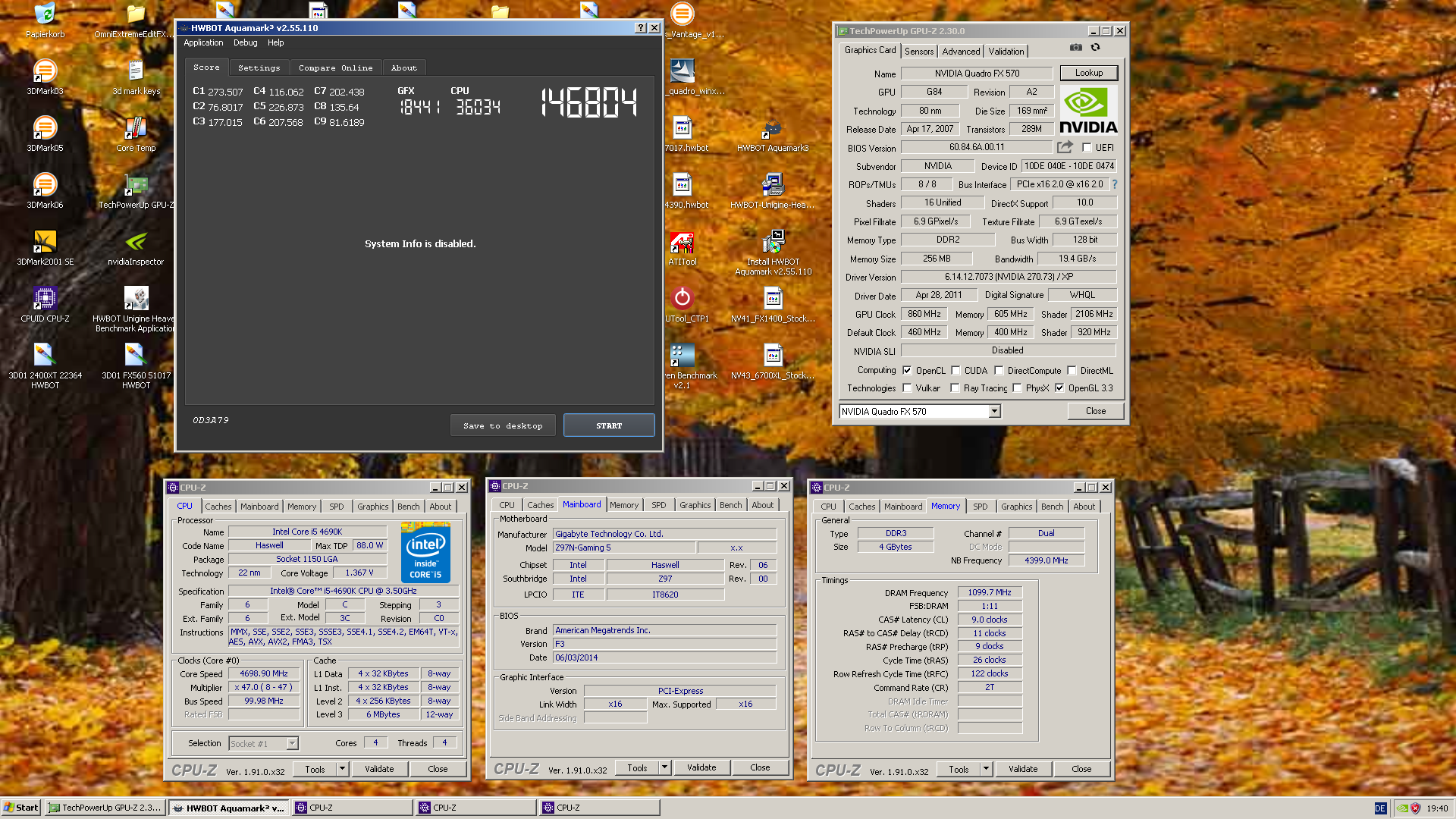
Task: Click Close button in GPU-Z
Action: coord(1095,411)
